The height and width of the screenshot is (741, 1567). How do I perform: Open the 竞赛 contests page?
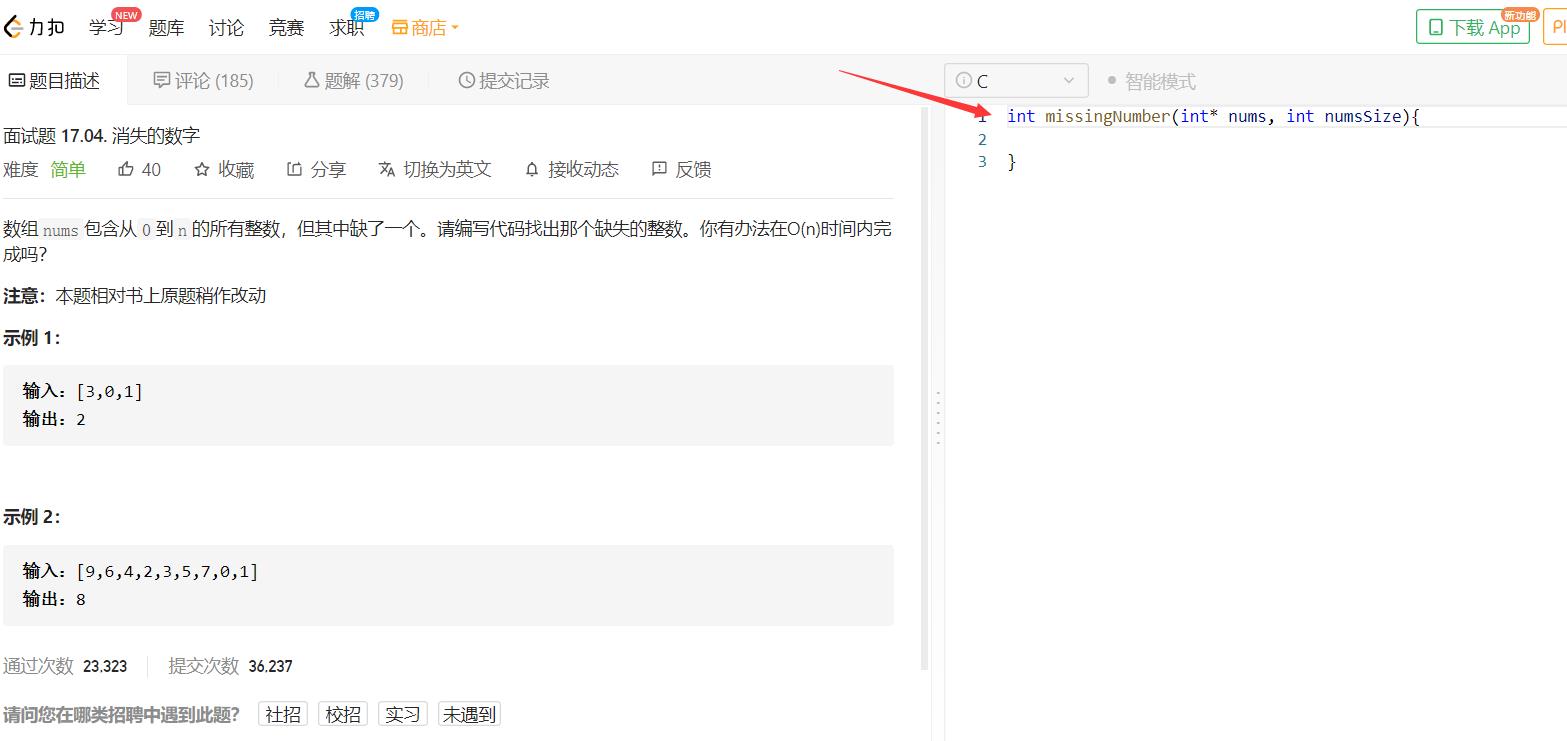pyautogui.click(x=286, y=28)
